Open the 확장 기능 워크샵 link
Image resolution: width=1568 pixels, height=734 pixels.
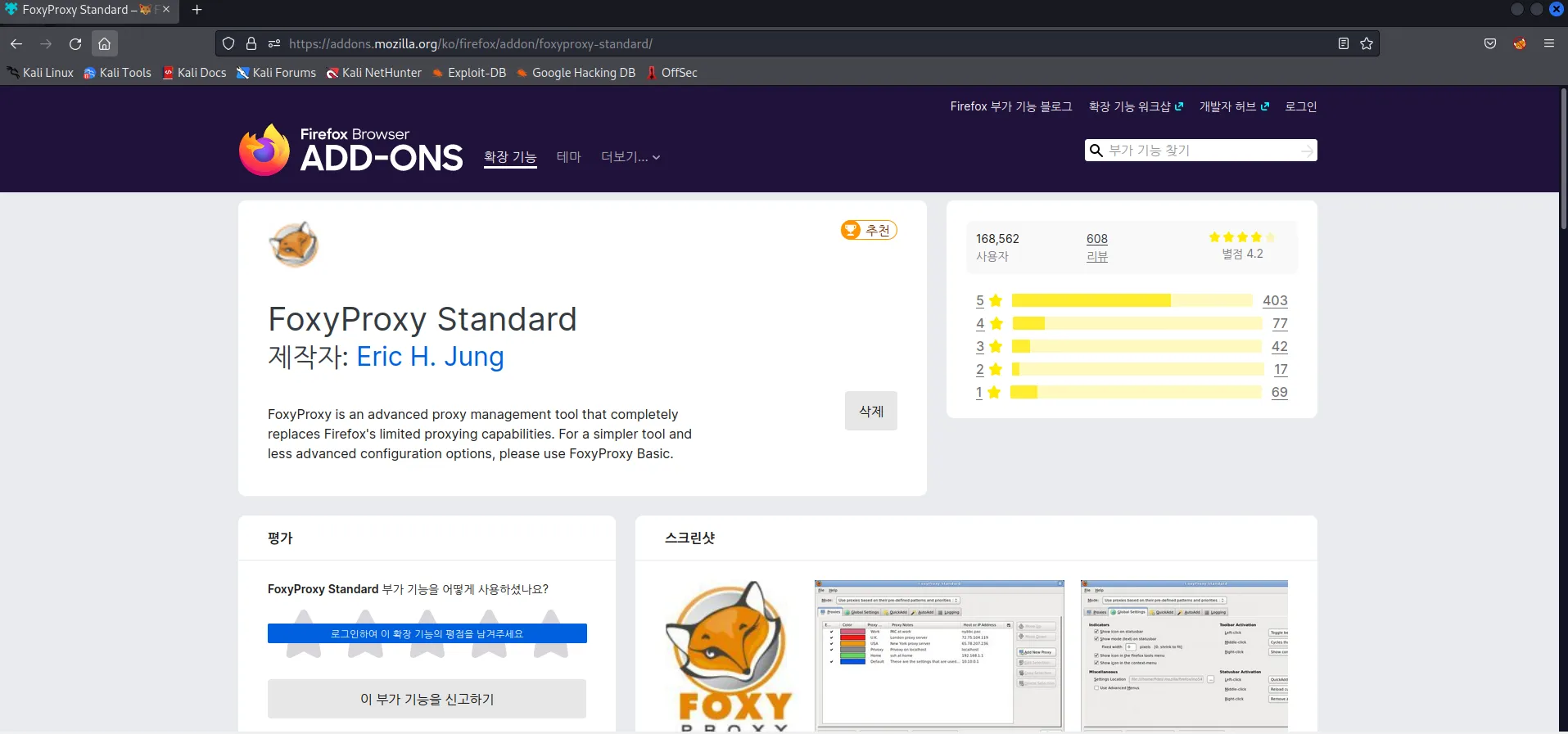1136,106
